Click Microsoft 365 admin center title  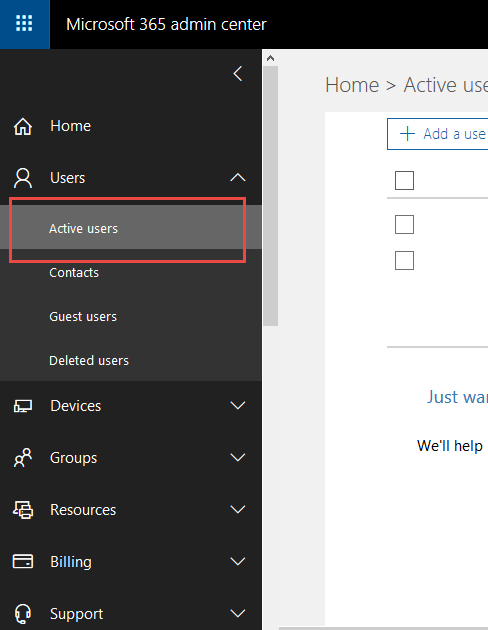click(166, 25)
